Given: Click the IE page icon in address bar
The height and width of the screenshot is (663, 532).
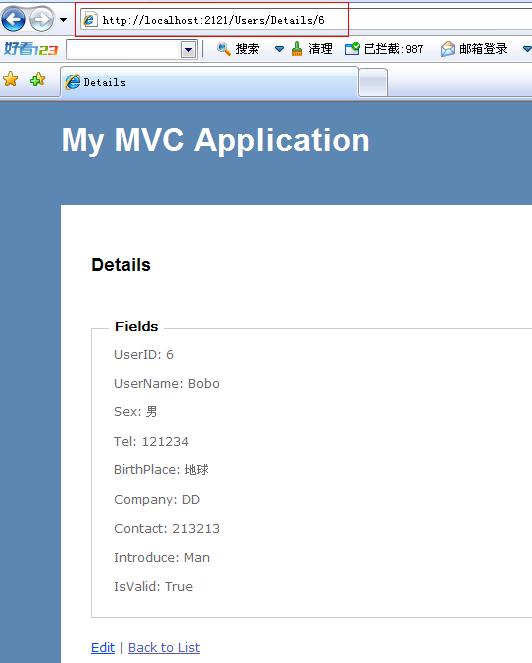Looking at the screenshot, I should pos(90,20).
